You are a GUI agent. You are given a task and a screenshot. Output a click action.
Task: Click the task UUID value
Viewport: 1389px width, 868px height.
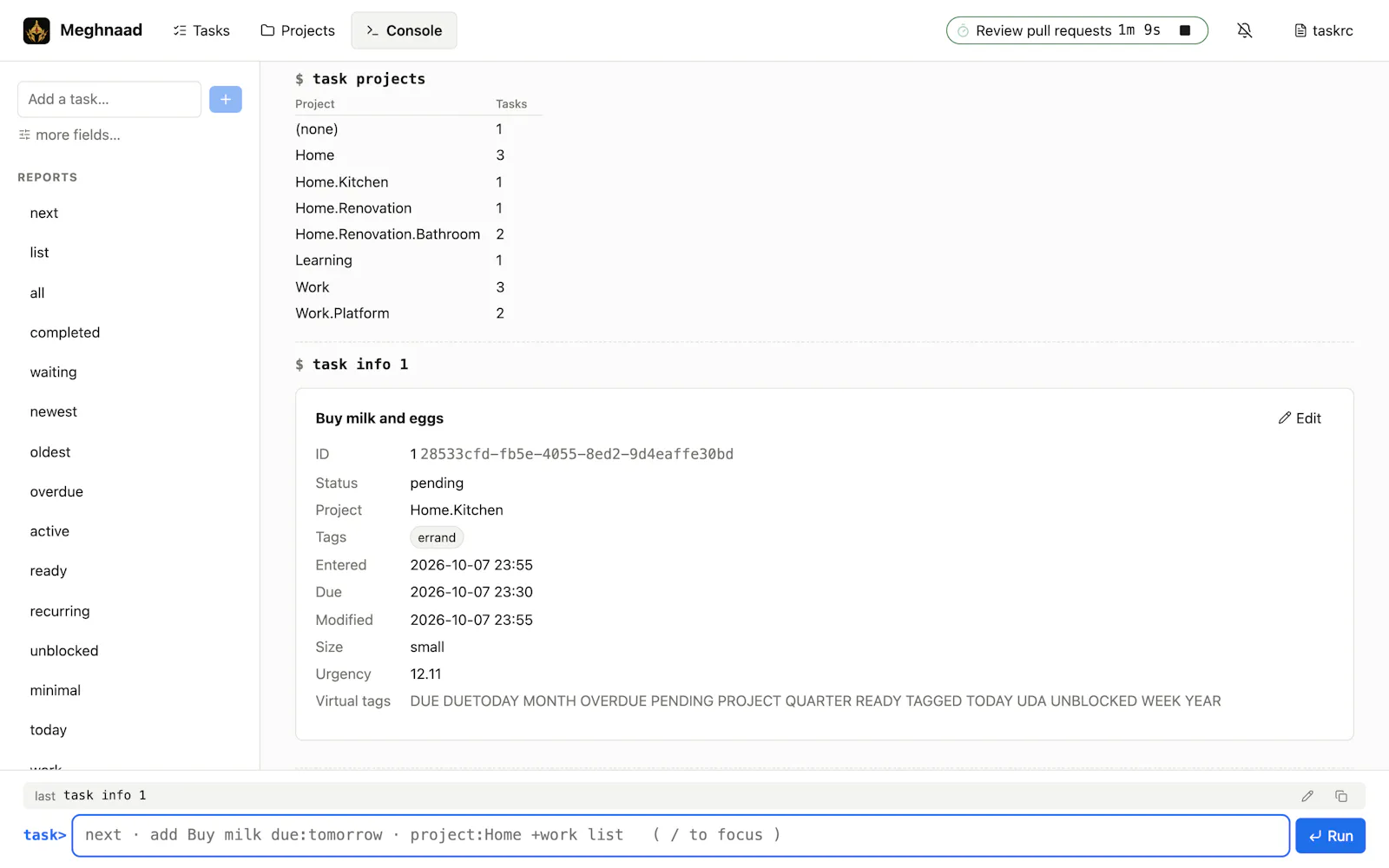pos(577,454)
